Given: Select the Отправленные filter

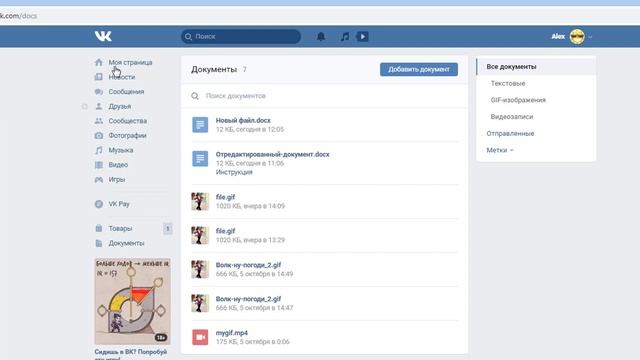Looking at the screenshot, I should click(510, 133).
